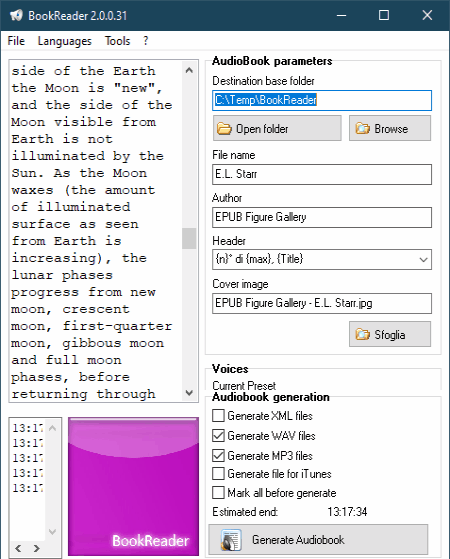Viewport: 450px width, 559px height.
Task: Click right arrow in log panel scrollbar
Action: (36, 548)
